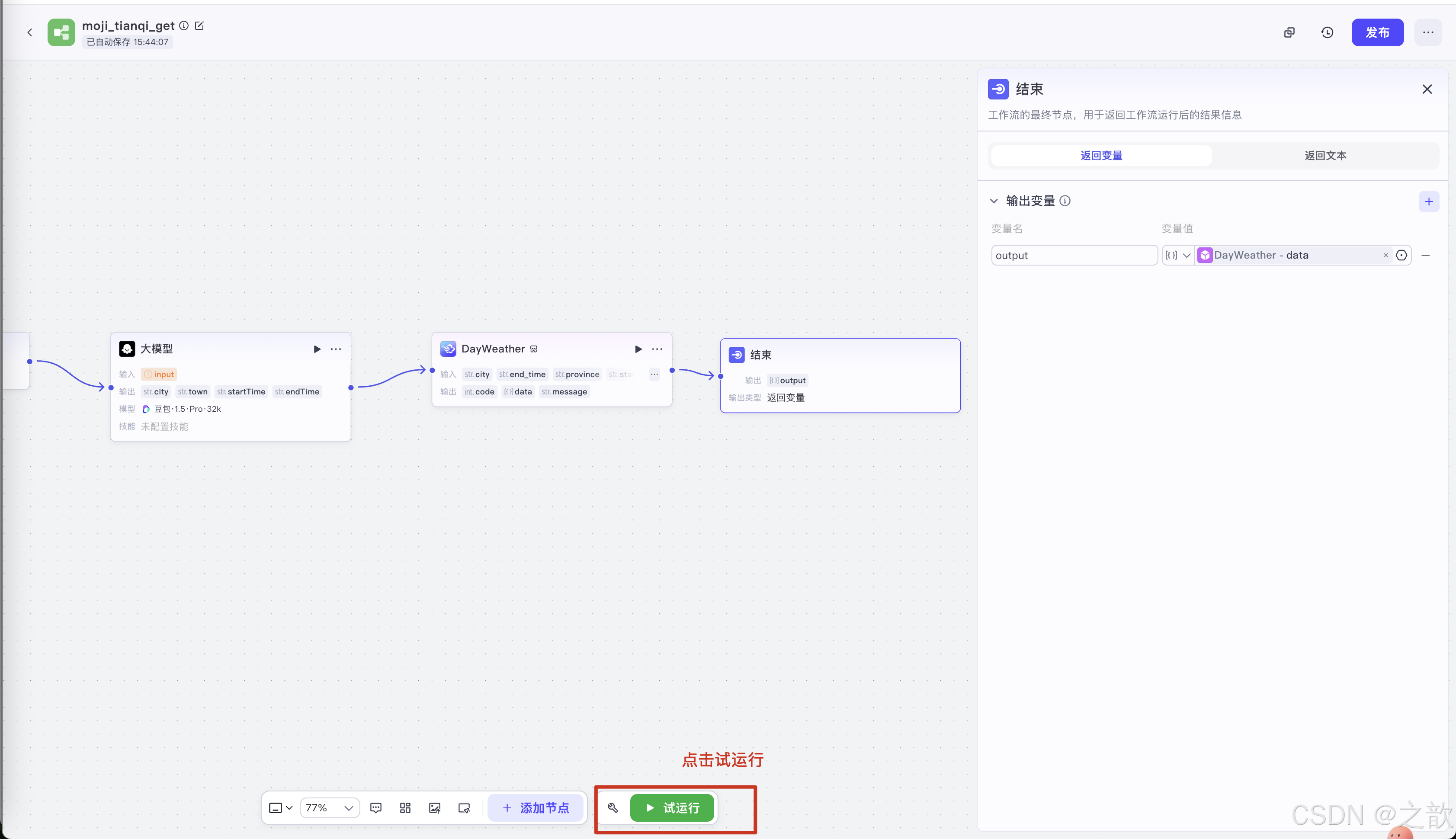This screenshot has width=1456, height=839.
Task: Click the 发布 publish button
Action: click(1377, 32)
